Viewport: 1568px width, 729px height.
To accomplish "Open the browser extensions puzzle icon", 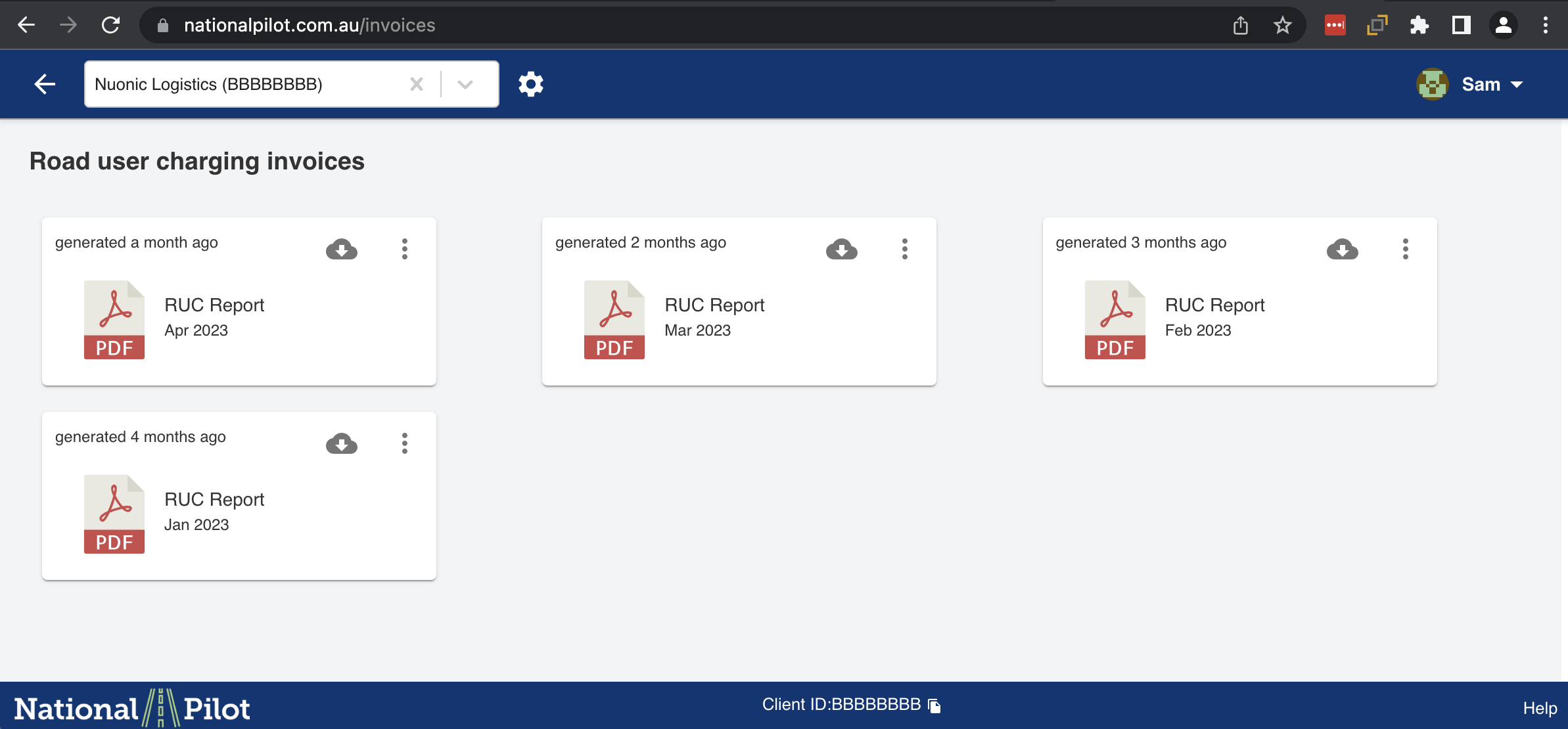I will pos(1419,26).
